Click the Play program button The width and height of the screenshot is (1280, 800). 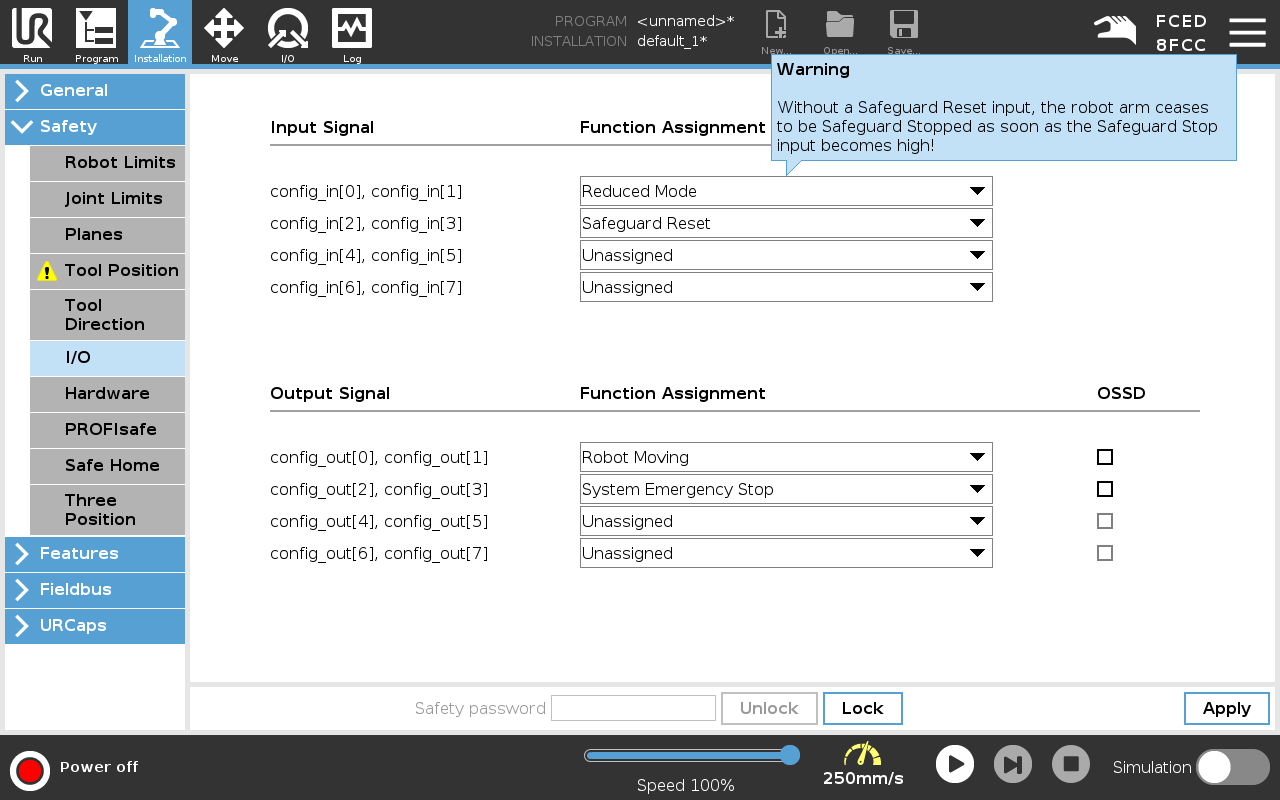[x=955, y=764]
